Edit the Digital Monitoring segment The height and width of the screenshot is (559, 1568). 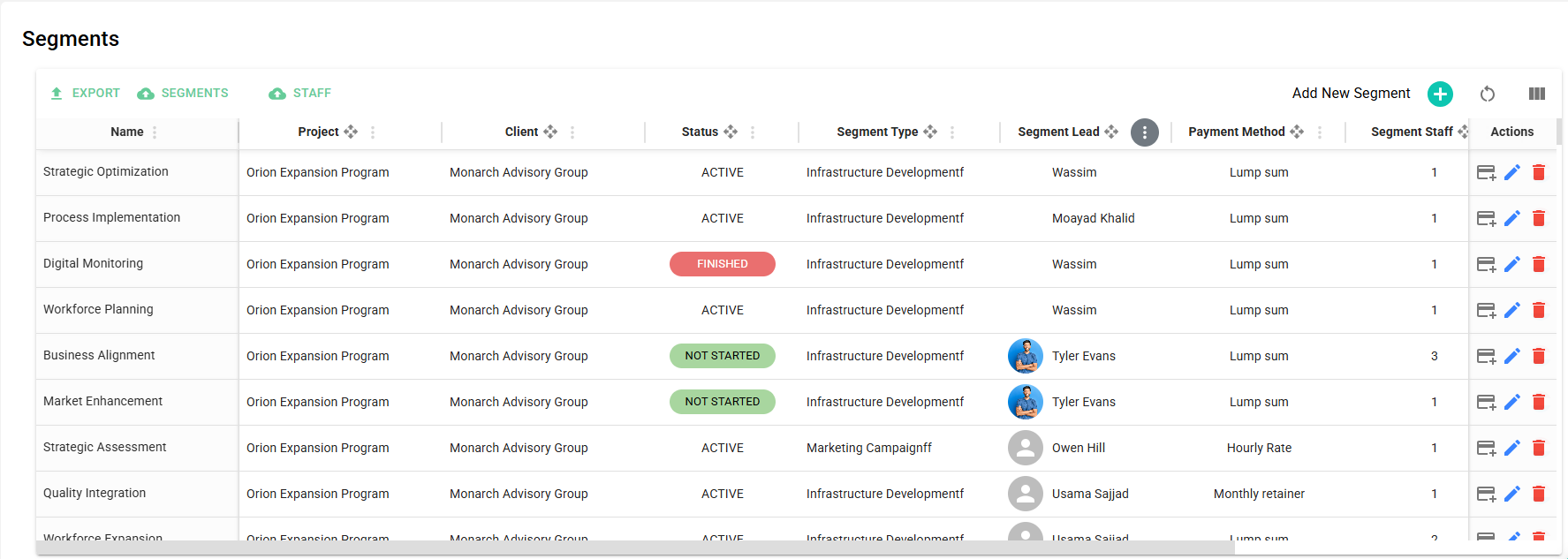(x=1512, y=264)
